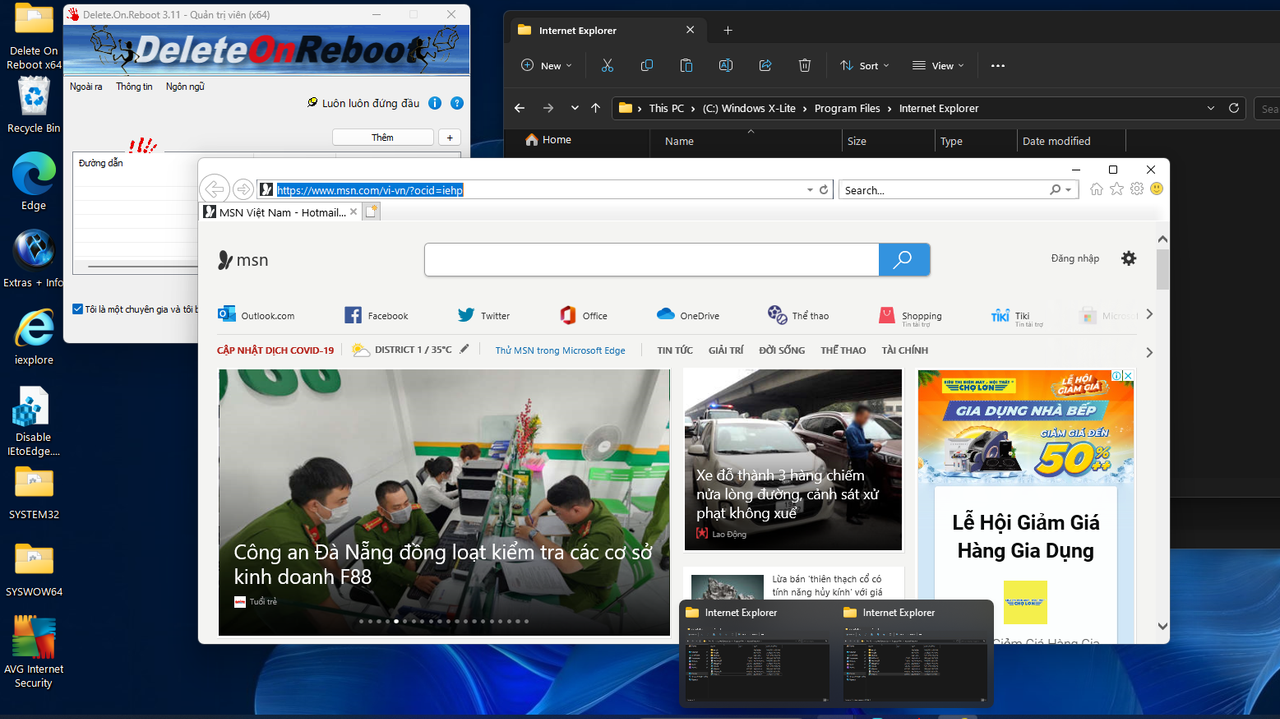Click the blue help question icon in DeleteOnReboot
The image size is (1280, 719).
click(x=457, y=103)
